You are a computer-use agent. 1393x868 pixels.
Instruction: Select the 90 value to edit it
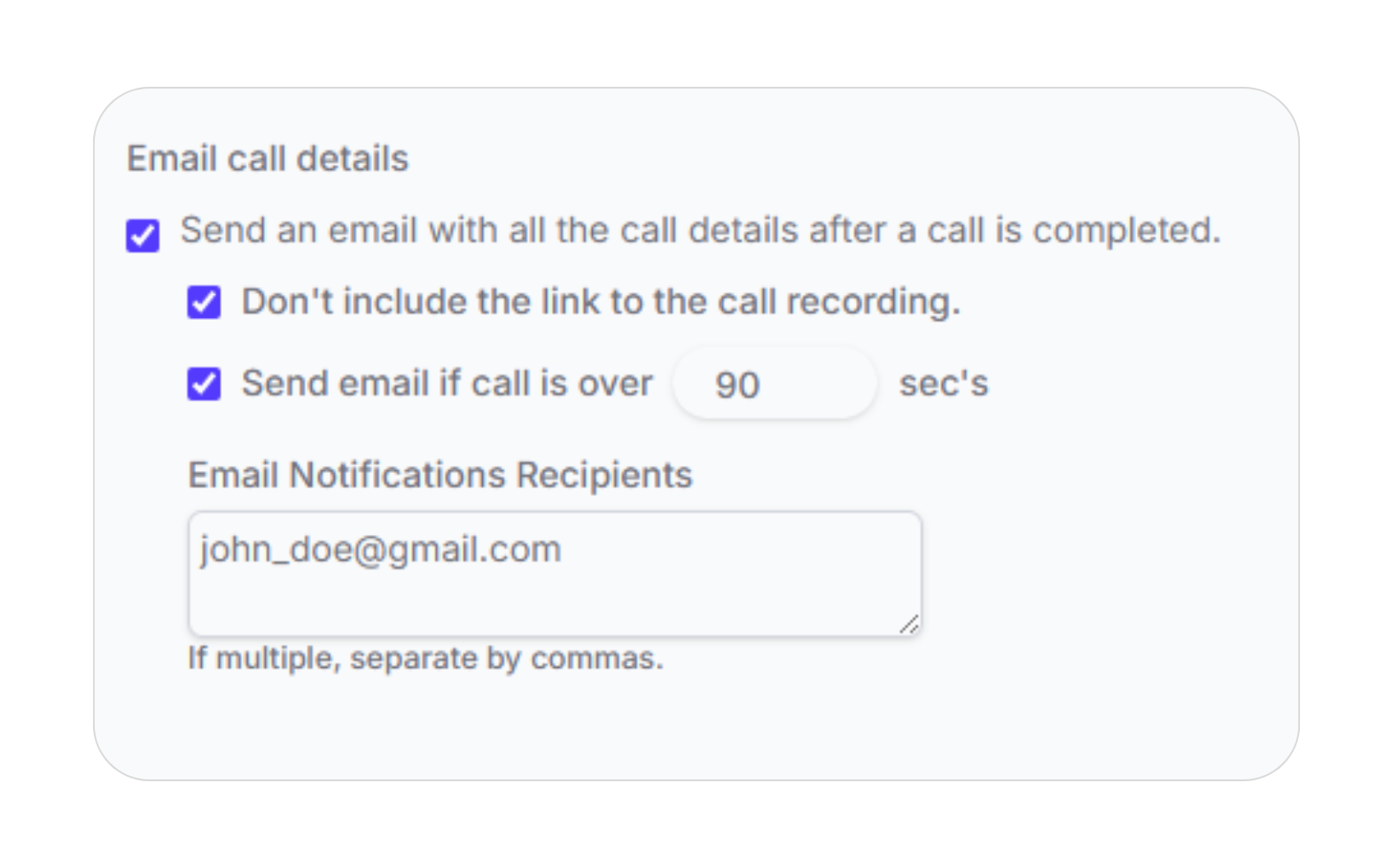[736, 384]
